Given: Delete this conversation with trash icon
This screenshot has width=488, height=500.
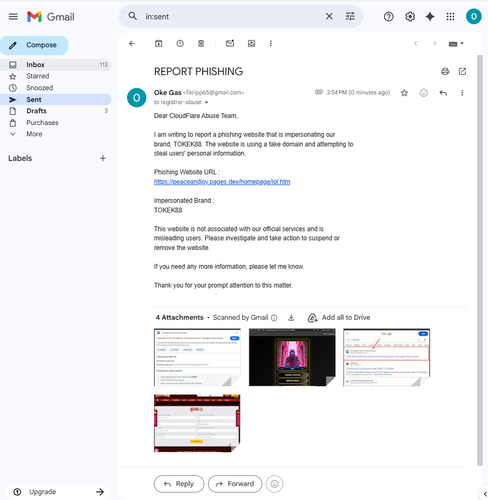Looking at the screenshot, I should tap(201, 43).
